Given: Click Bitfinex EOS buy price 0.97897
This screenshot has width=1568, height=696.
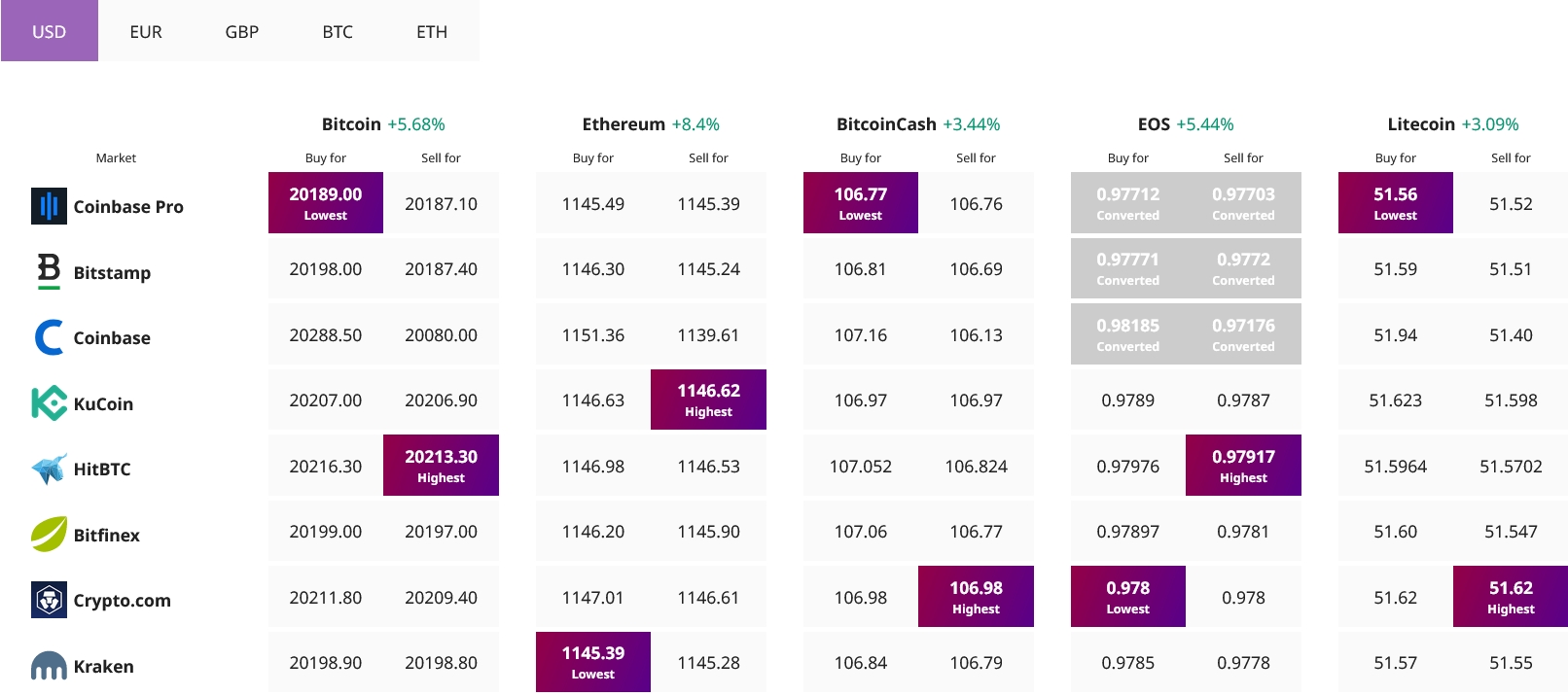Looking at the screenshot, I should (x=1128, y=532).
